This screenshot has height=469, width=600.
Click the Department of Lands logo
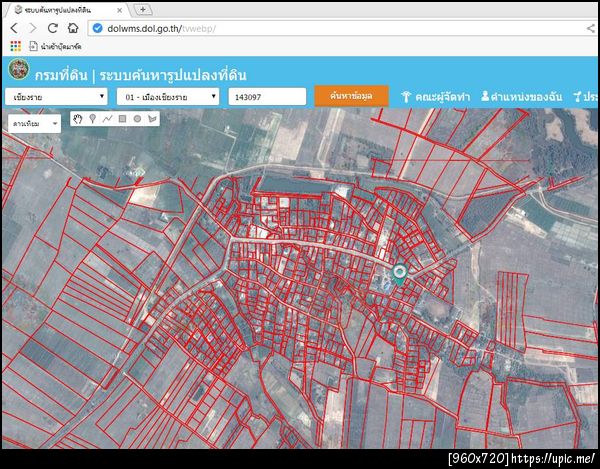(x=18, y=69)
